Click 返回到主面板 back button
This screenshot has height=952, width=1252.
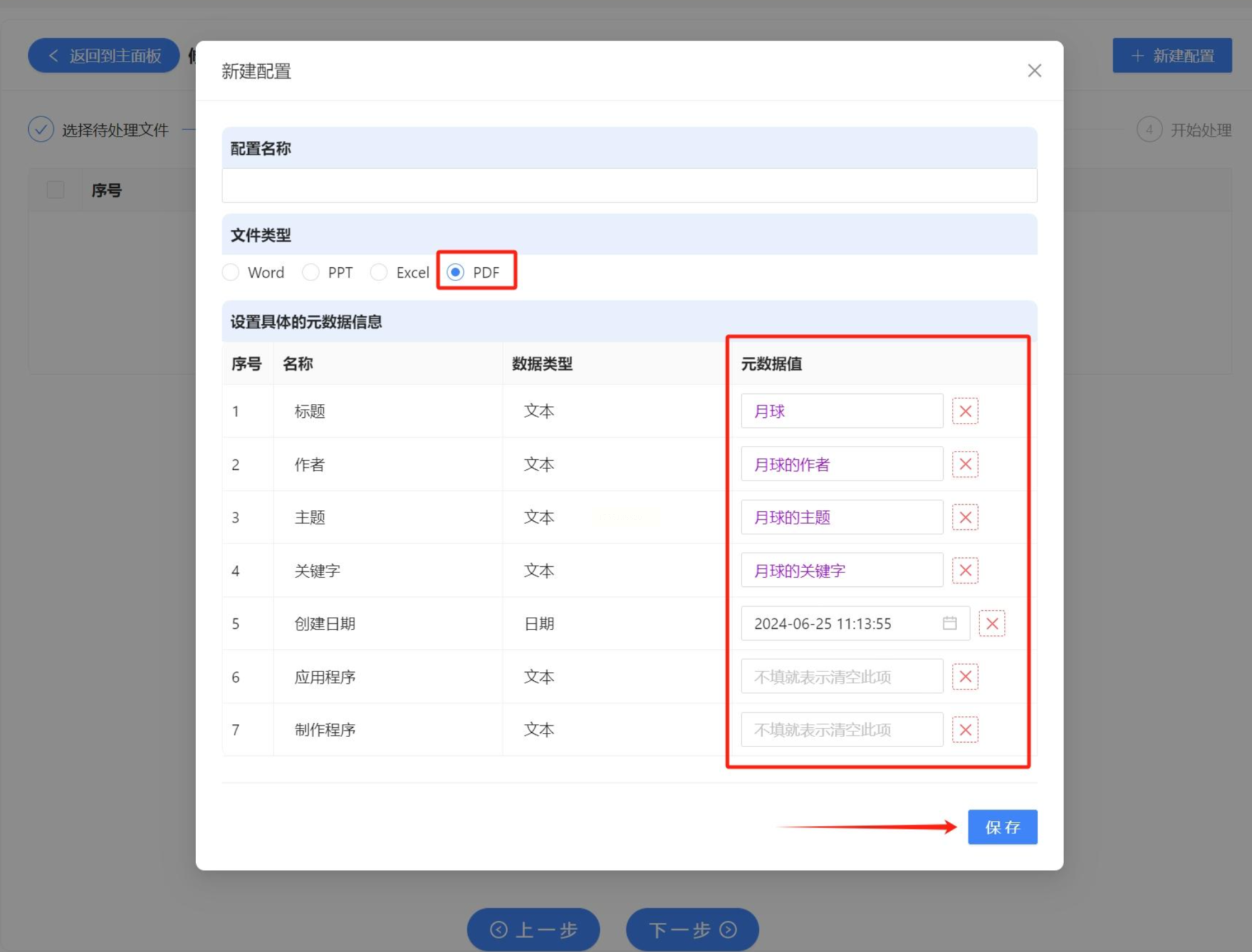tap(104, 56)
